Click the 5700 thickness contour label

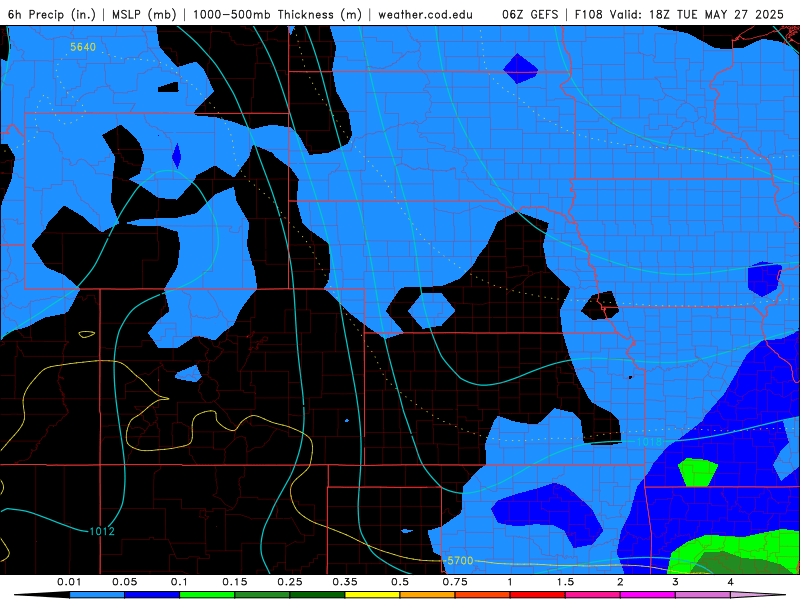click(460, 561)
